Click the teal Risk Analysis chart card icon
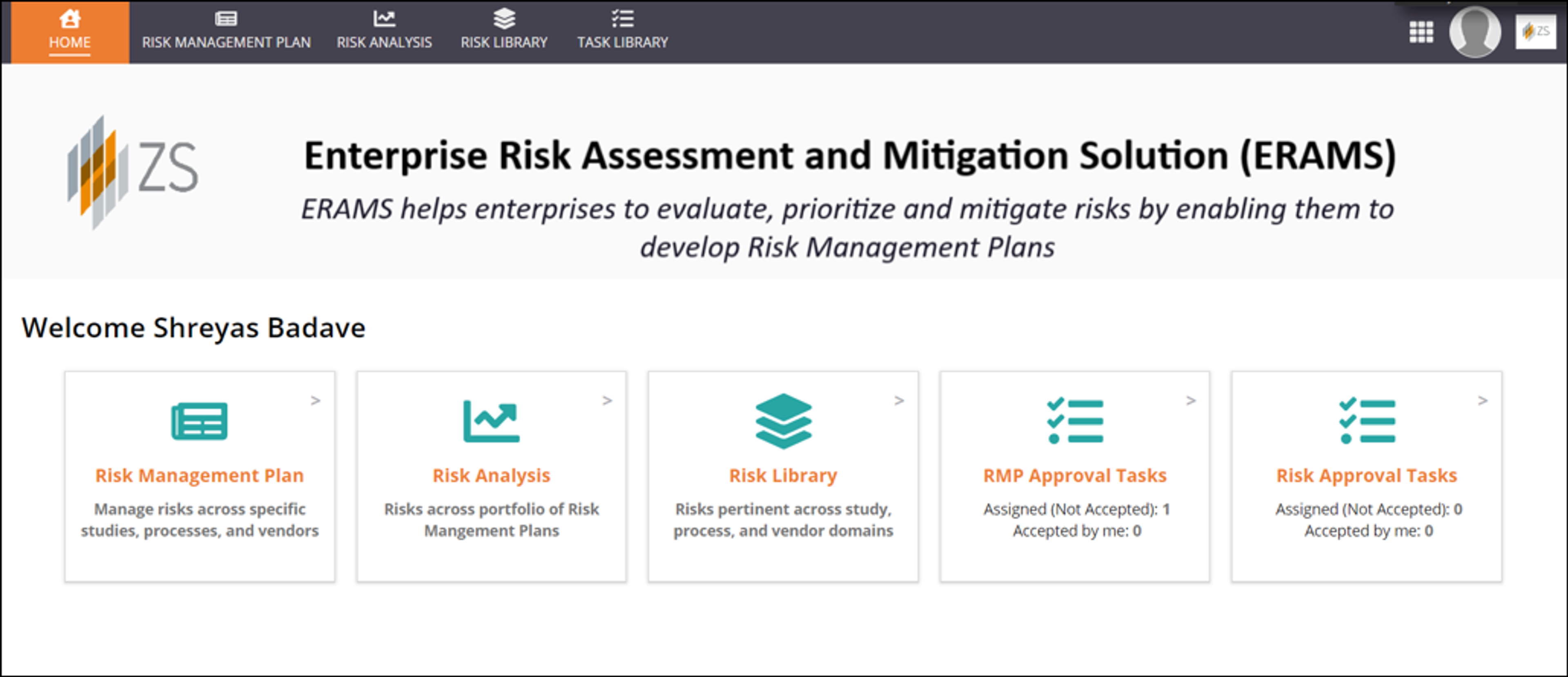Viewport: 1568px width, 677px height. (491, 421)
